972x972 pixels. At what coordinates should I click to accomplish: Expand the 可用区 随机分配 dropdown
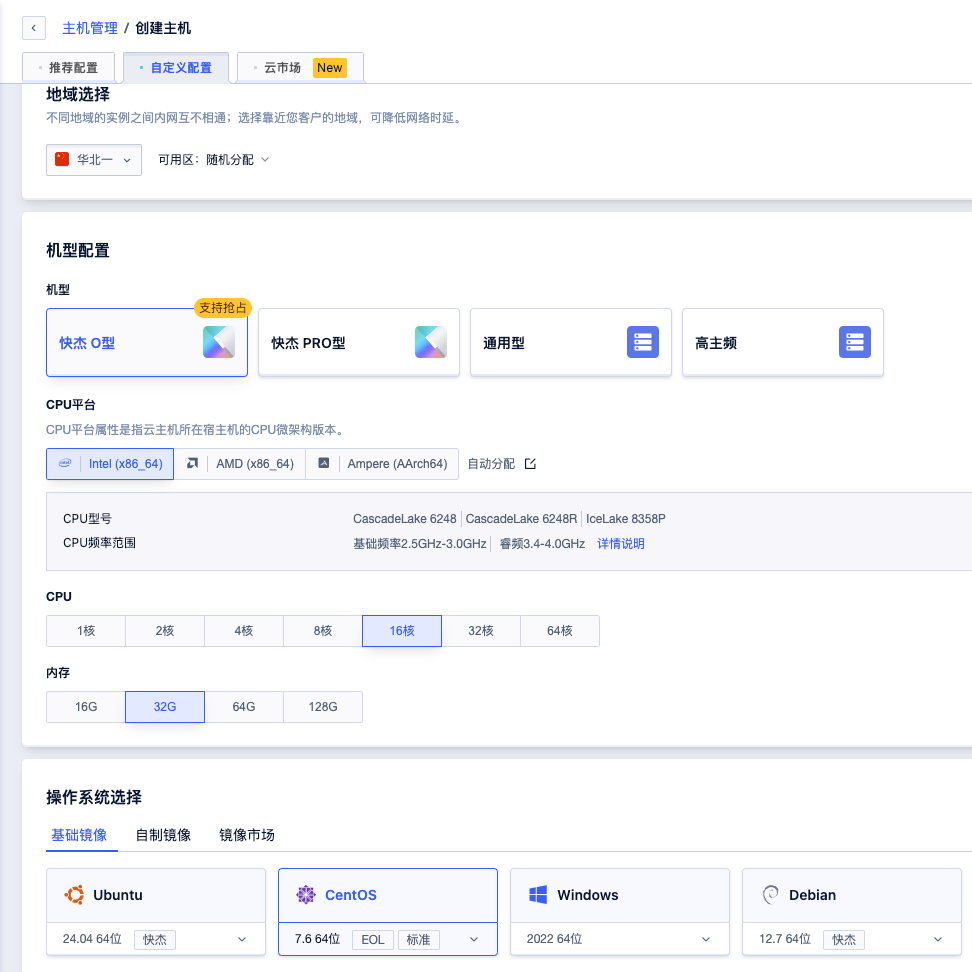(214, 160)
